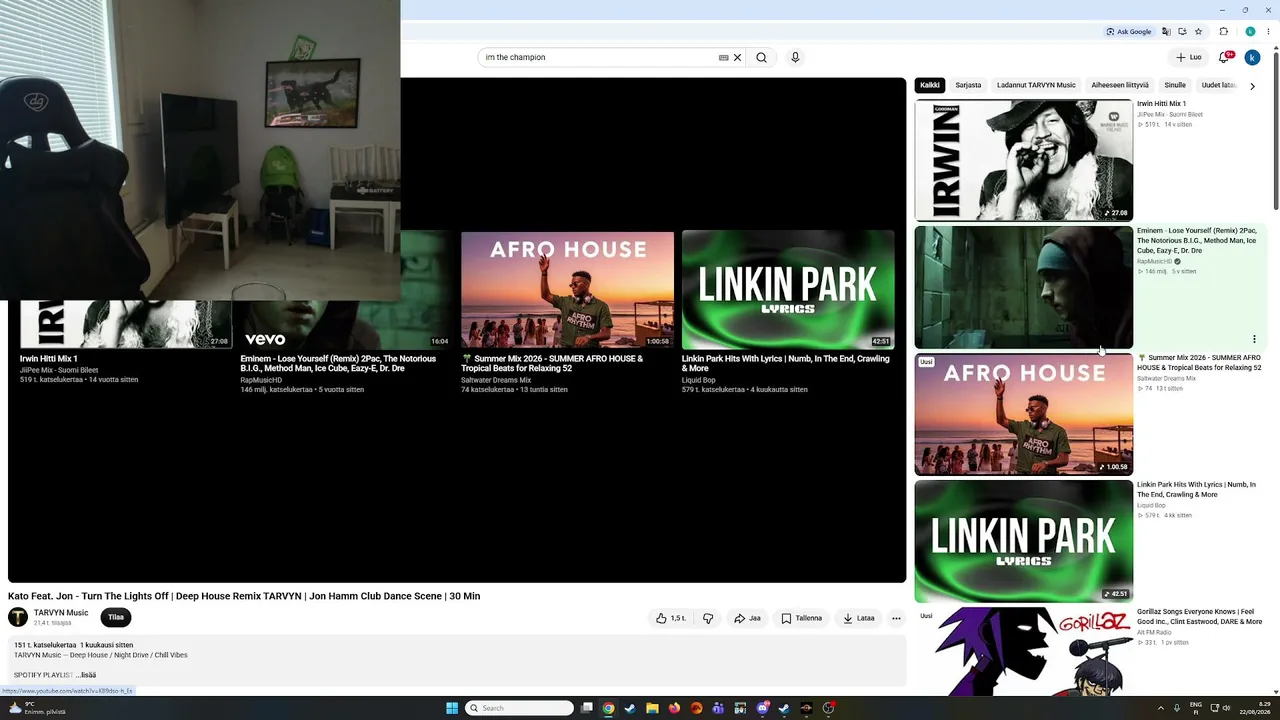Click RapMusicHD channel name in sidebar

point(1154,262)
